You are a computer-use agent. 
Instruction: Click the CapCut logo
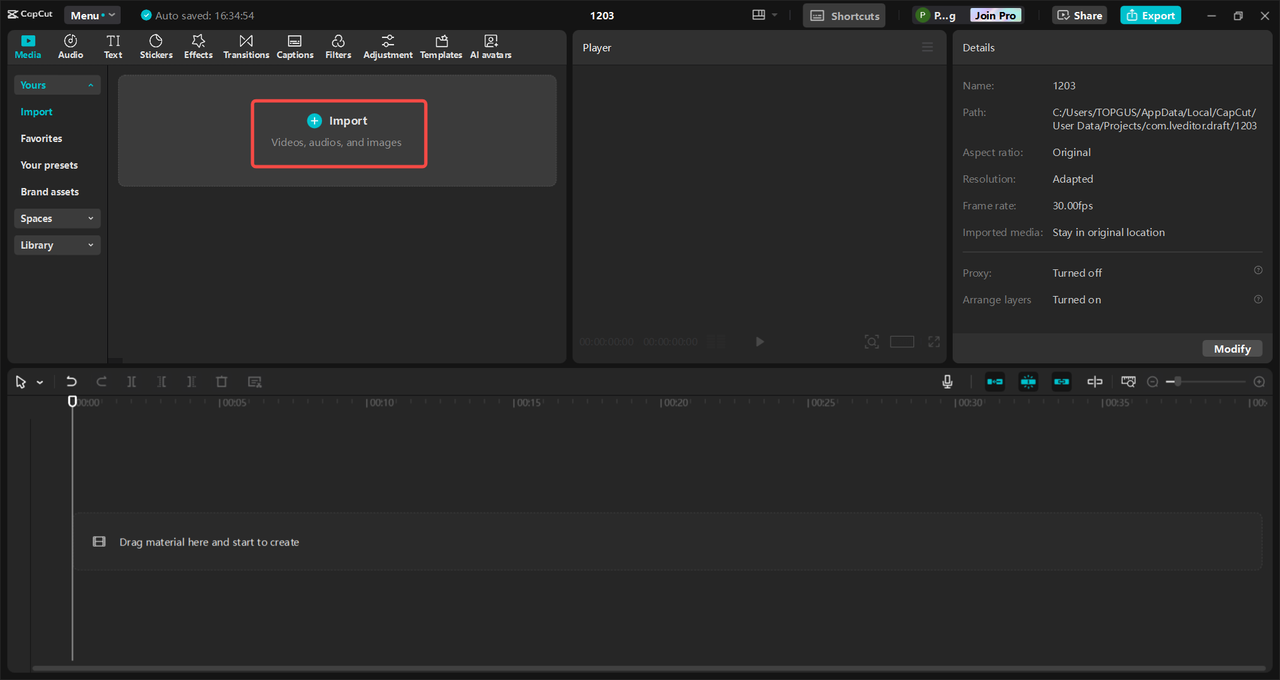pos(29,15)
